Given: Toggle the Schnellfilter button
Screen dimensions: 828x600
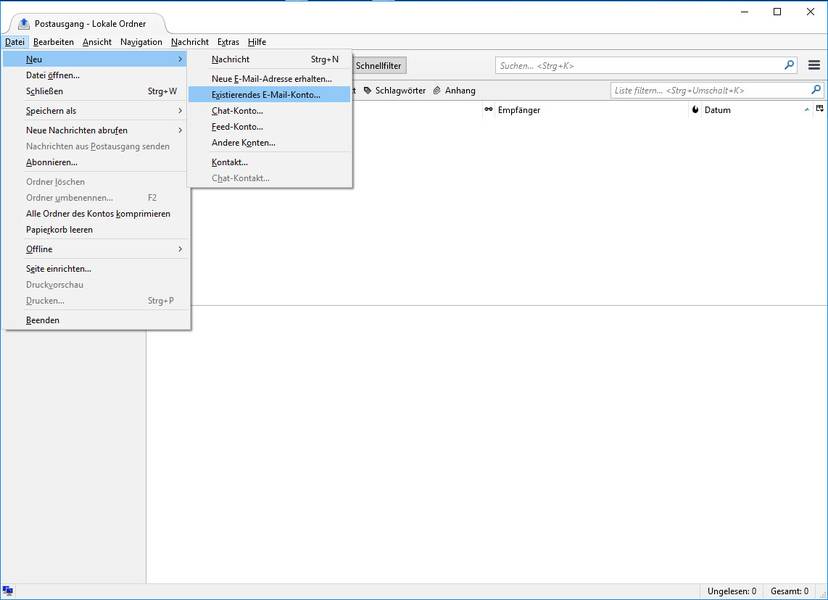Looking at the screenshot, I should (x=378, y=65).
